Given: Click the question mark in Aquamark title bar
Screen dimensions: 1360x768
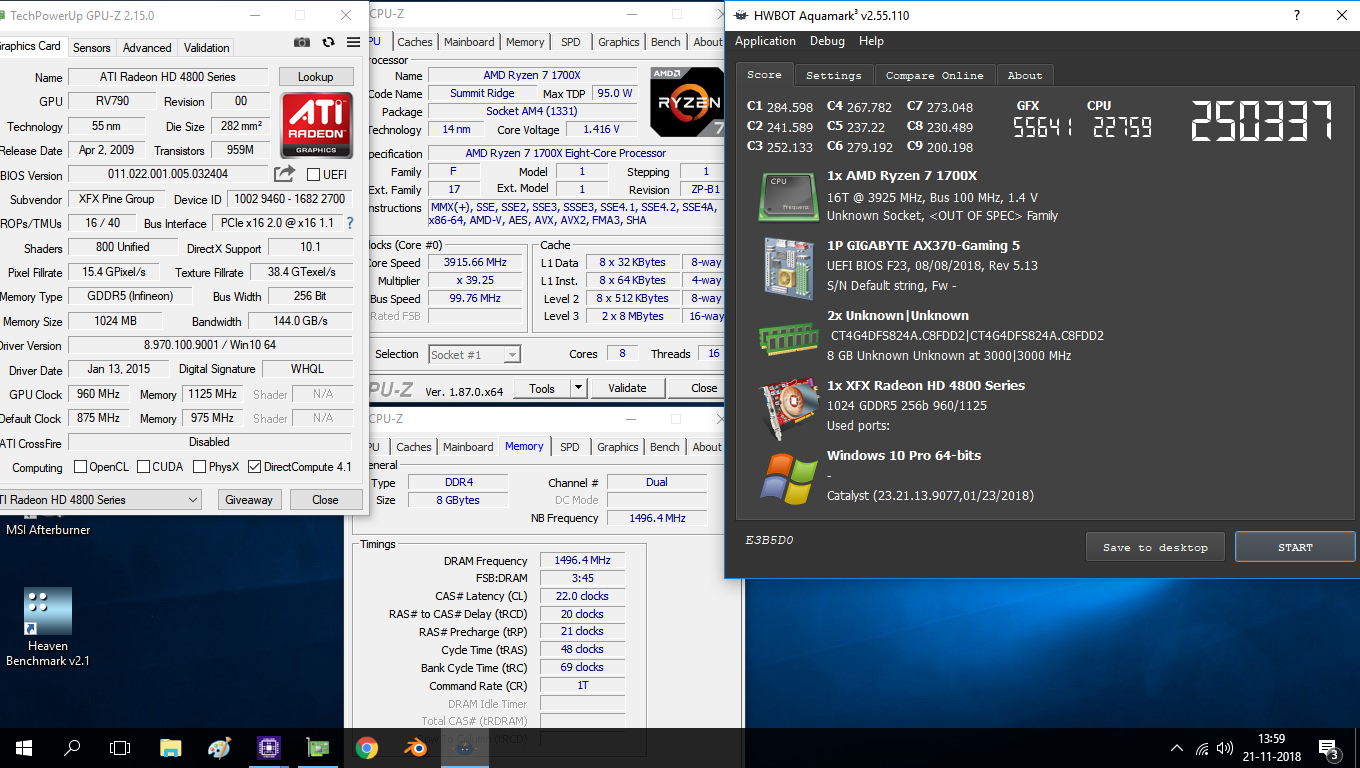Looking at the screenshot, I should tap(1297, 16).
